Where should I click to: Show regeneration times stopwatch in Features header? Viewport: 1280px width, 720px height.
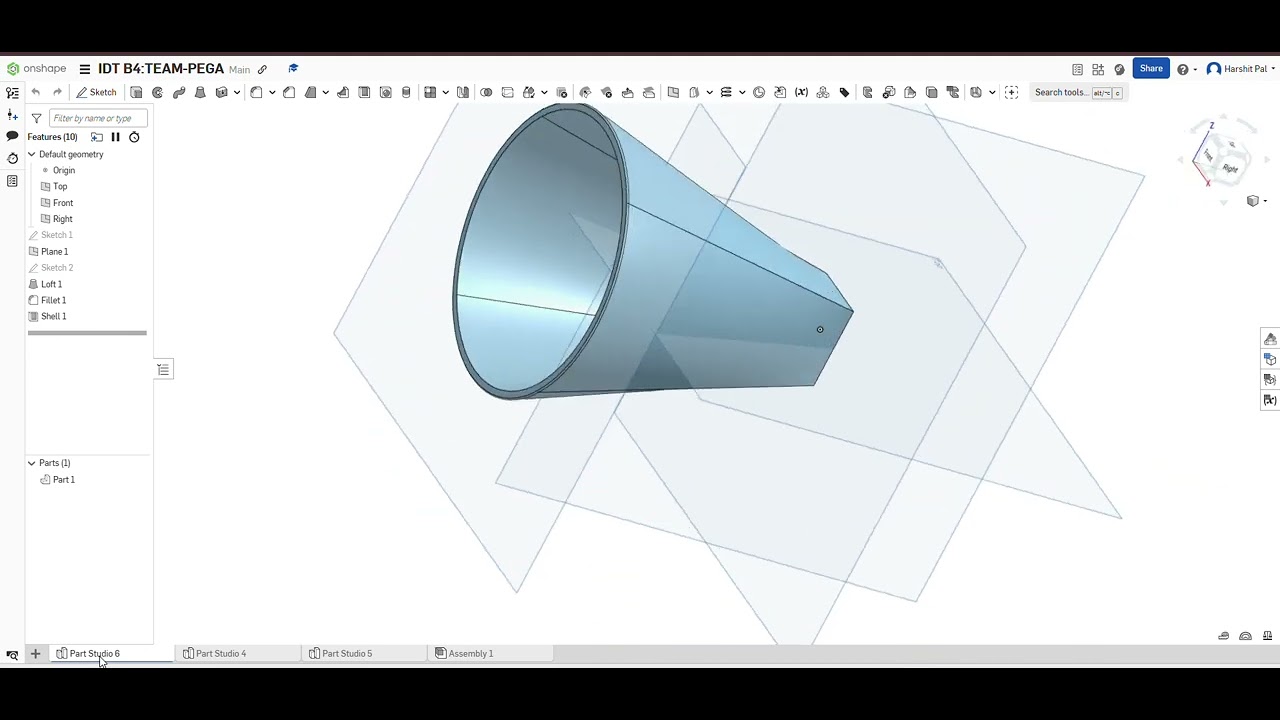(134, 137)
